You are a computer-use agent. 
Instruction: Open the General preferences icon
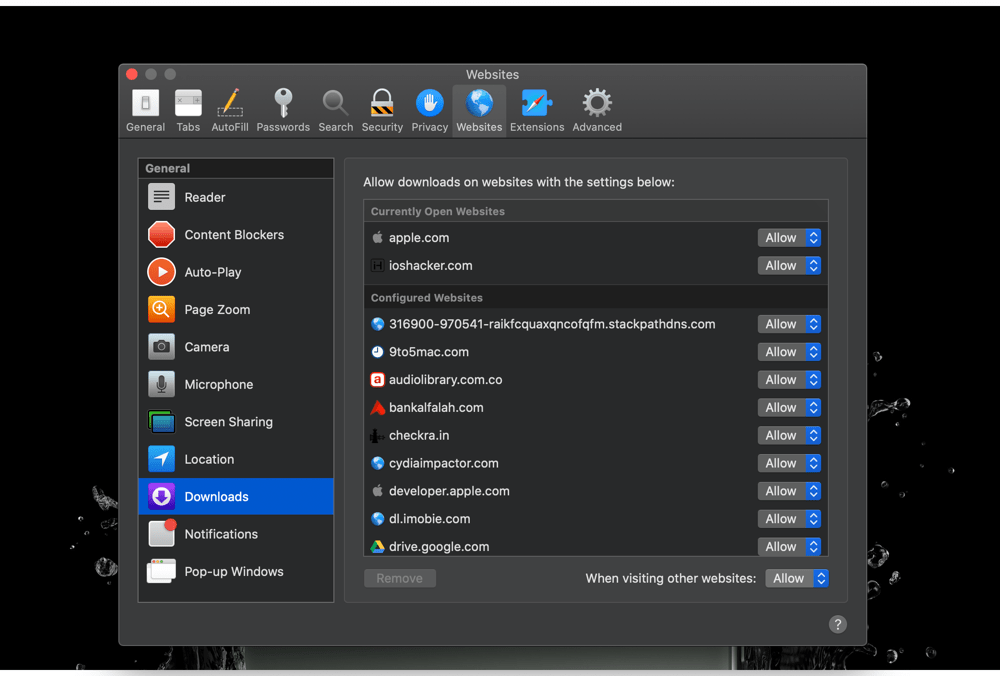pos(145,103)
